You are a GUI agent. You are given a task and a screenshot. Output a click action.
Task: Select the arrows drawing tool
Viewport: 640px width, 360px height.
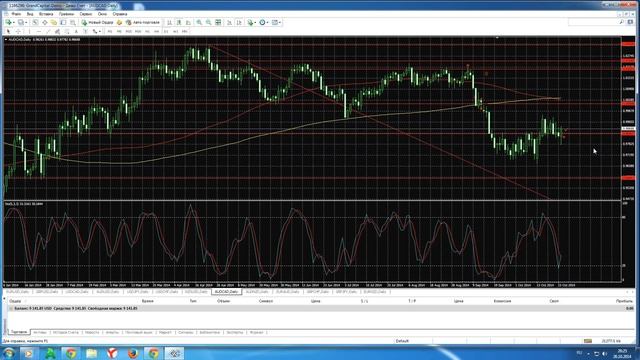click(x=95, y=31)
